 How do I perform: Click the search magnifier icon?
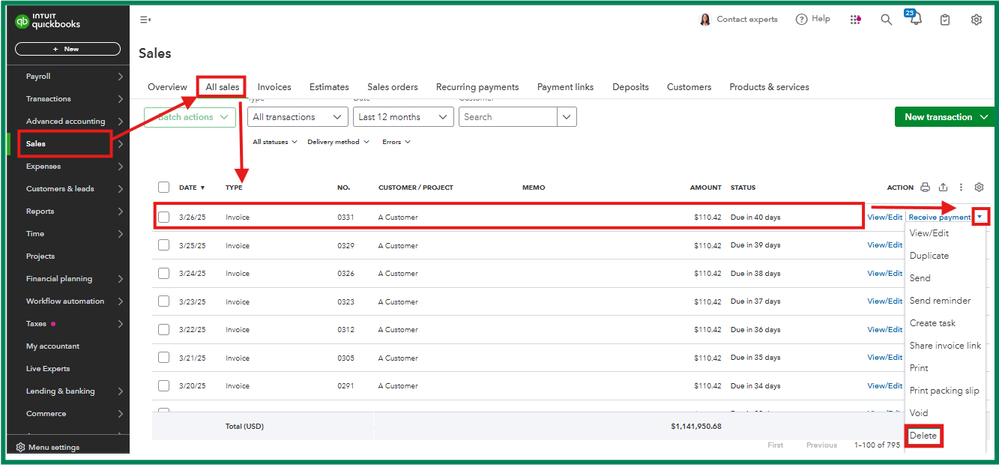[886, 20]
